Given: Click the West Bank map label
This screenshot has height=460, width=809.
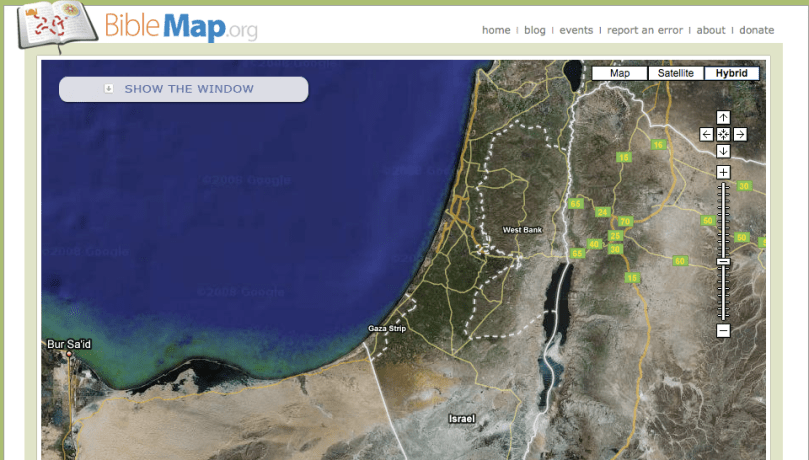Looking at the screenshot, I should (x=522, y=230).
